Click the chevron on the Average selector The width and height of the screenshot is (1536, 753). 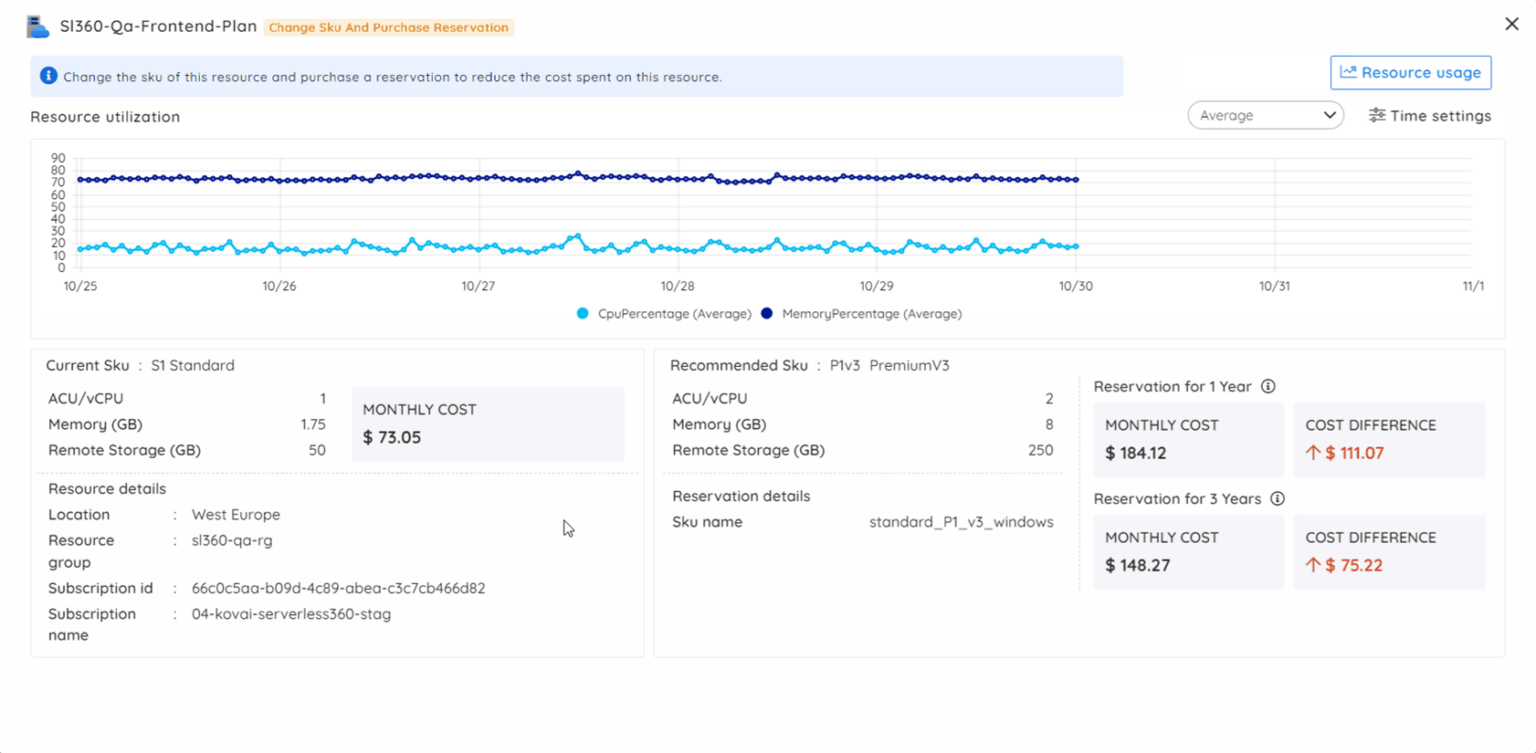1330,115
